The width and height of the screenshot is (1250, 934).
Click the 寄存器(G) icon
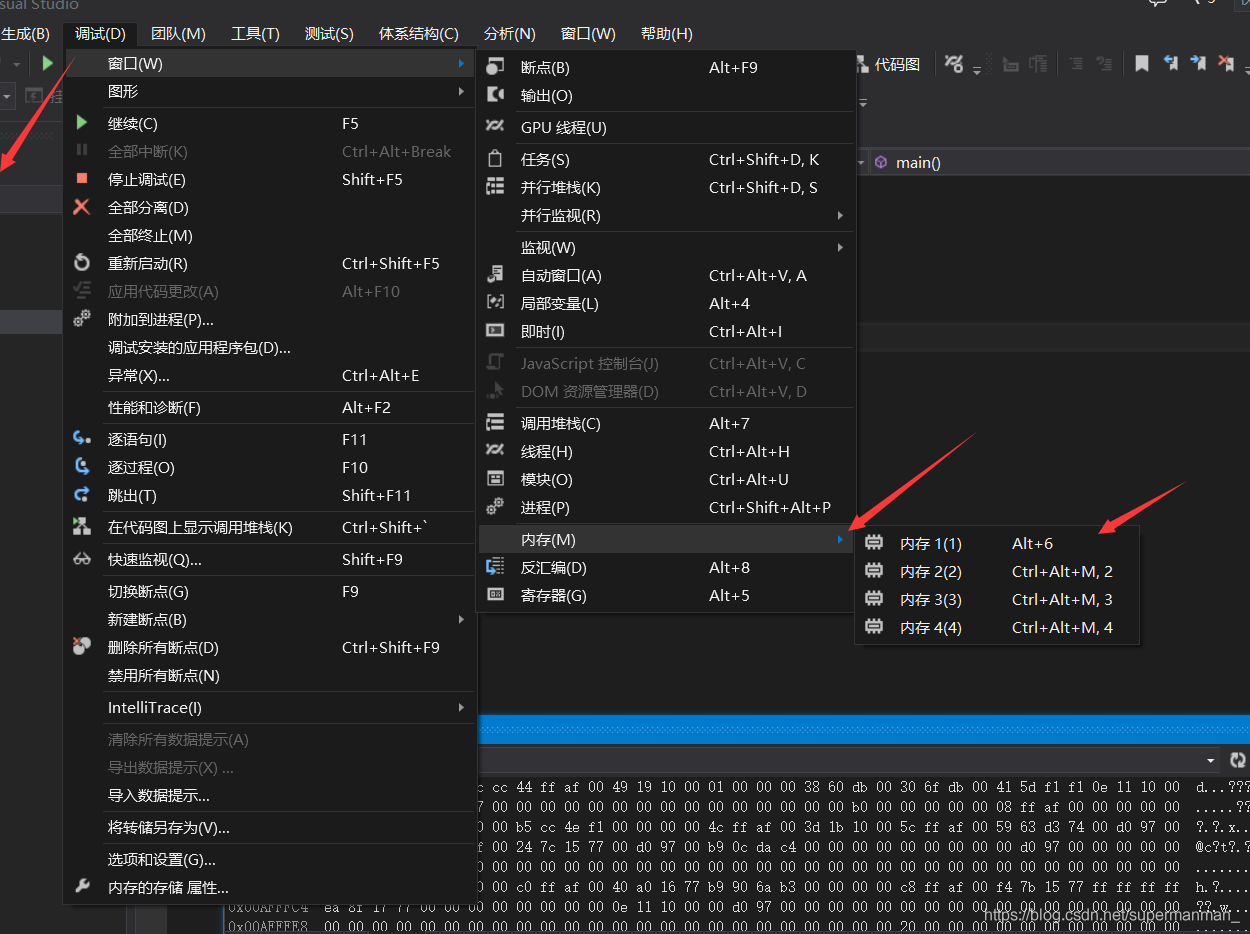click(x=495, y=595)
